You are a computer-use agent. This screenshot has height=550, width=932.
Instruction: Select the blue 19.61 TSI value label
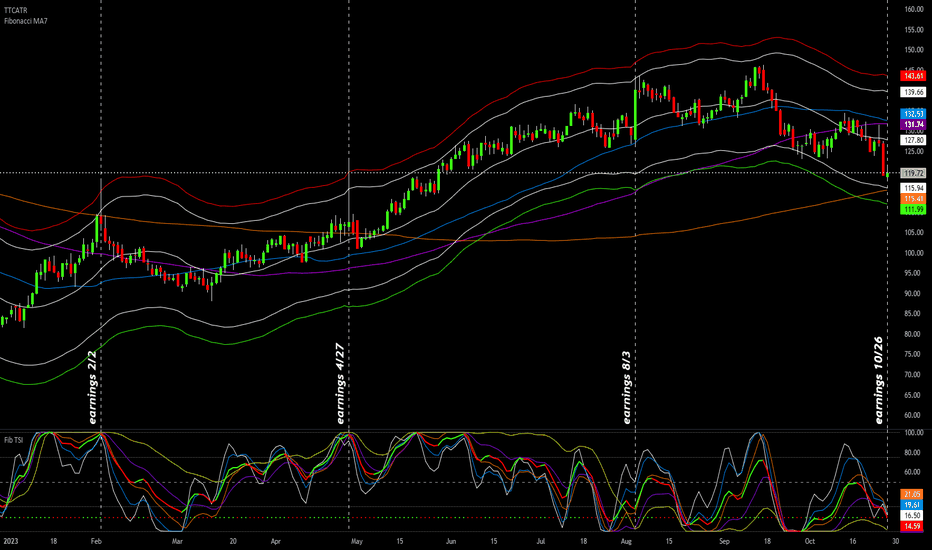(912, 505)
